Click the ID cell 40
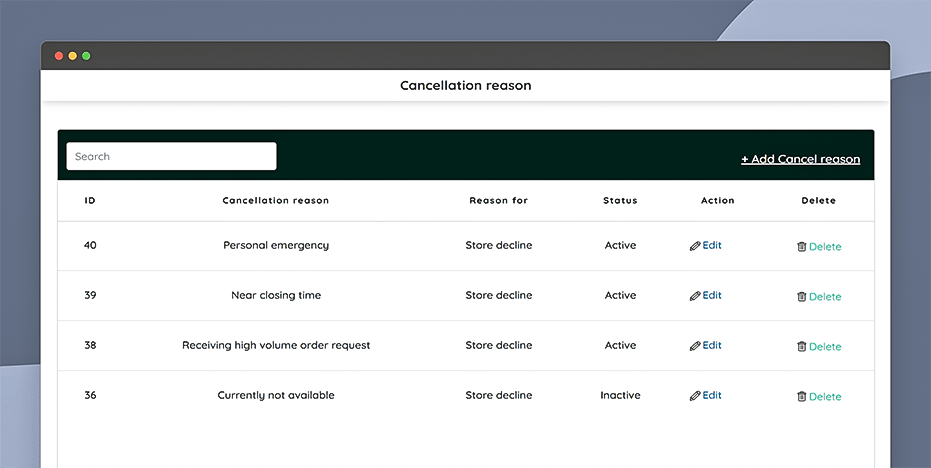Screen dimensions: 931x468 pyautogui.click(x=90, y=245)
